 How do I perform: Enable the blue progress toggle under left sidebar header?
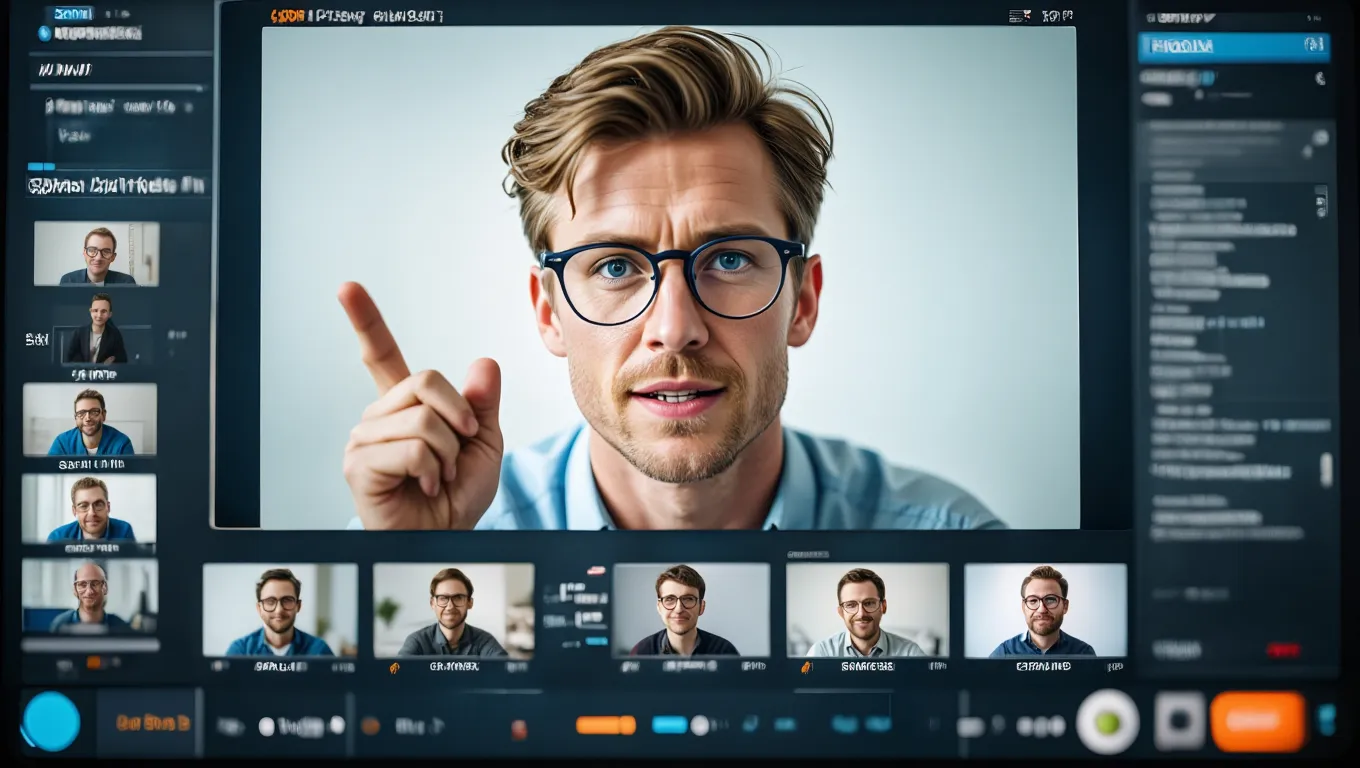pos(42,168)
